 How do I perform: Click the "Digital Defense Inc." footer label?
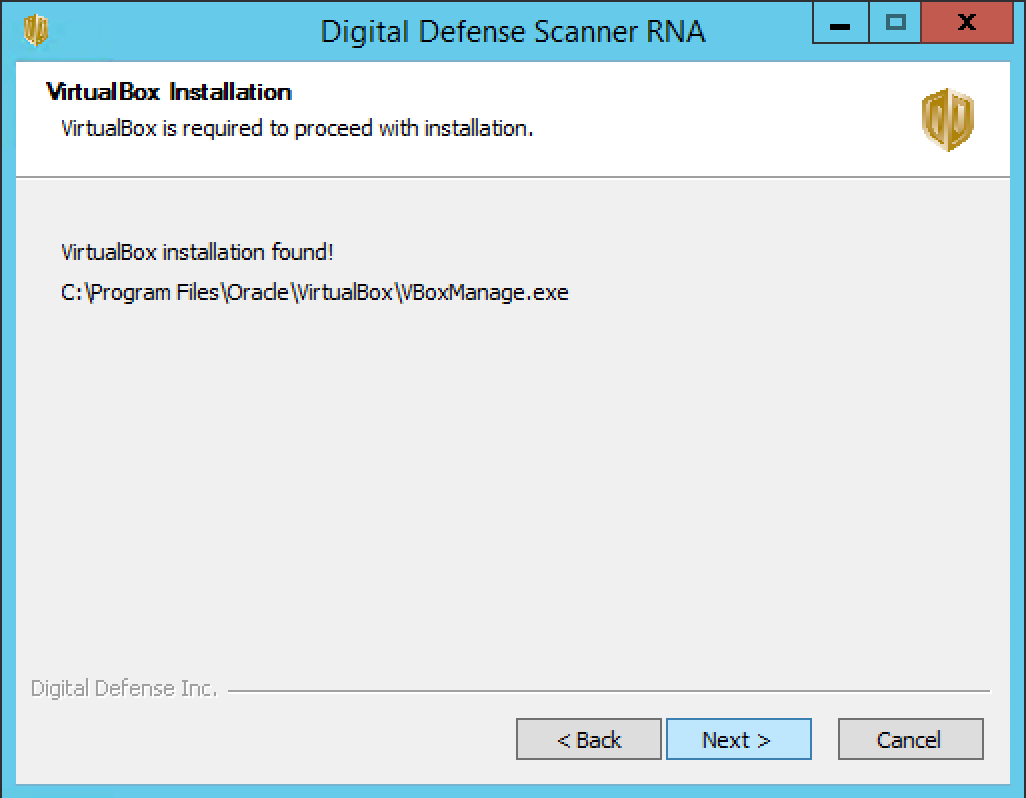(124, 689)
